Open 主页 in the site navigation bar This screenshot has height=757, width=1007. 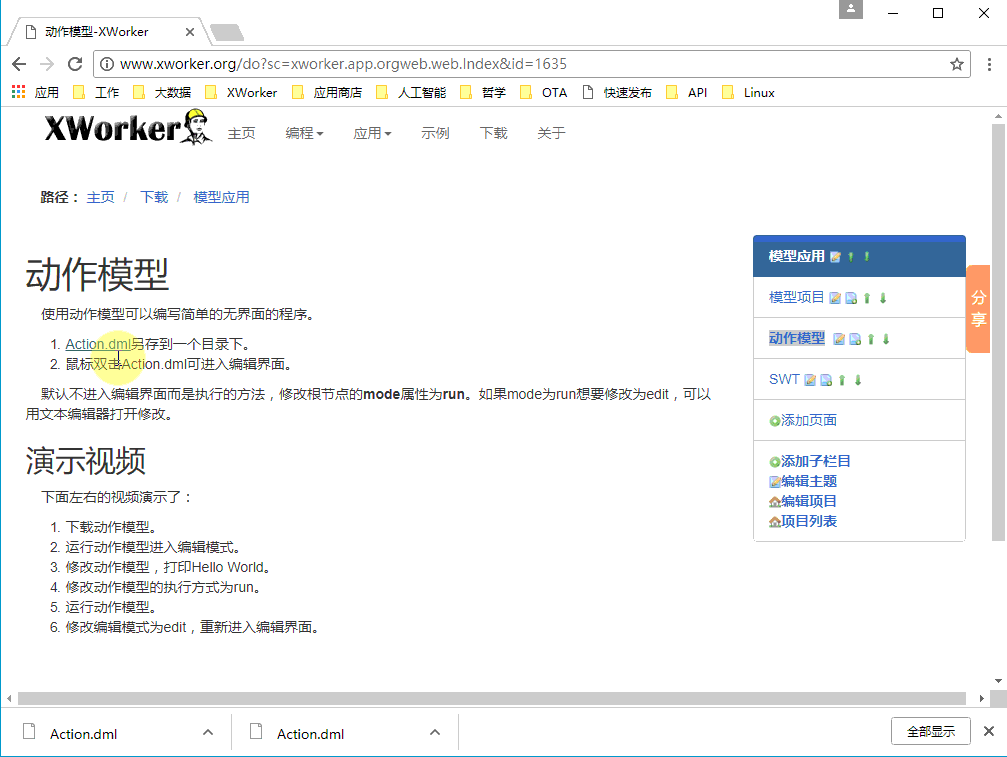point(241,133)
